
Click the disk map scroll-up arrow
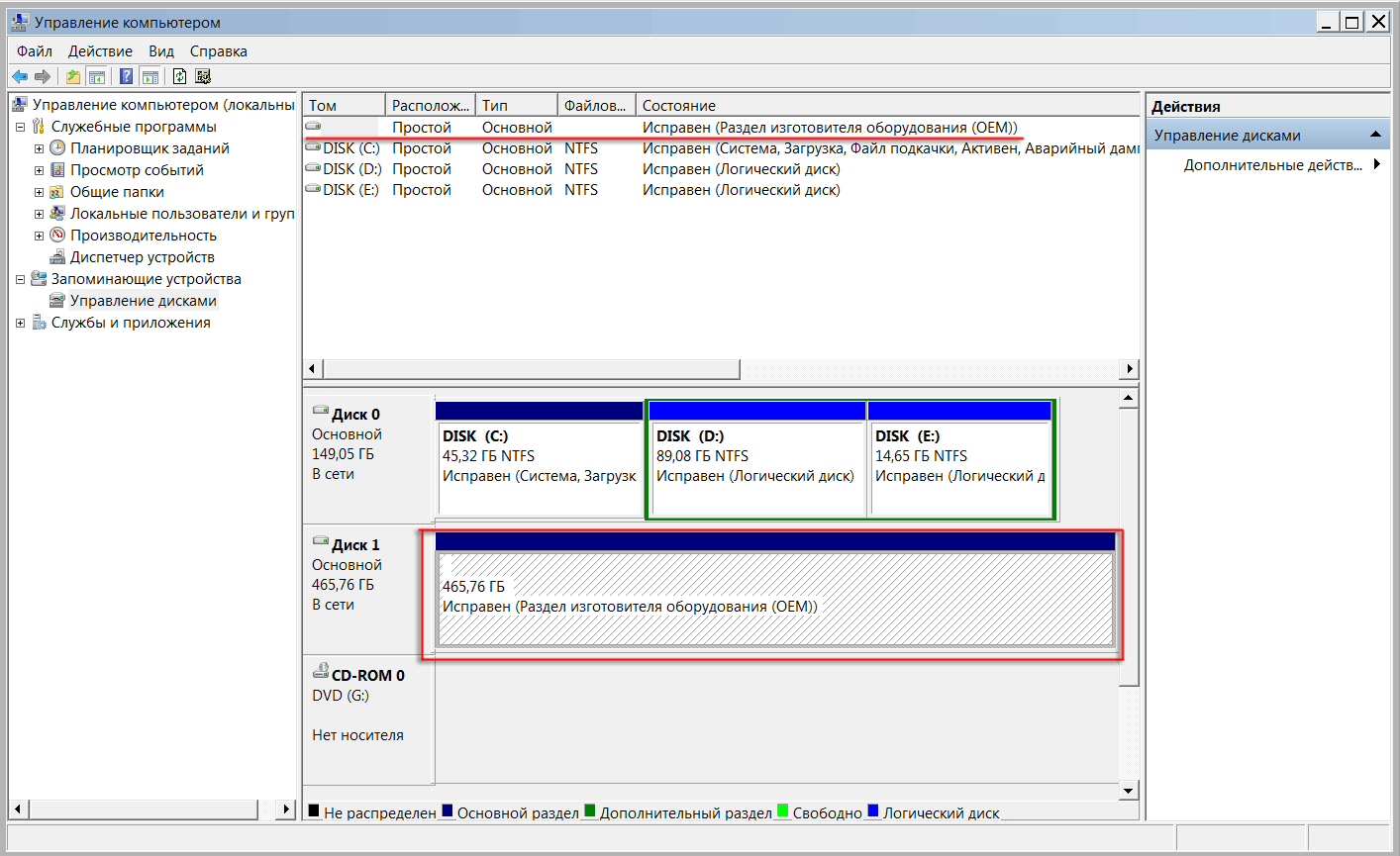[x=1129, y=398]
